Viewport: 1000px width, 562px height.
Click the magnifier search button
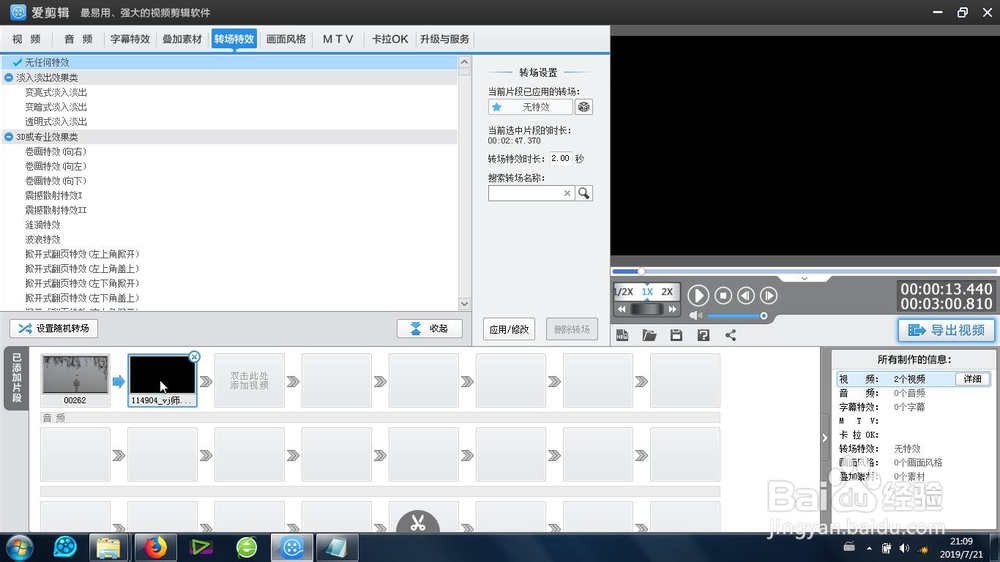point(584,193)
